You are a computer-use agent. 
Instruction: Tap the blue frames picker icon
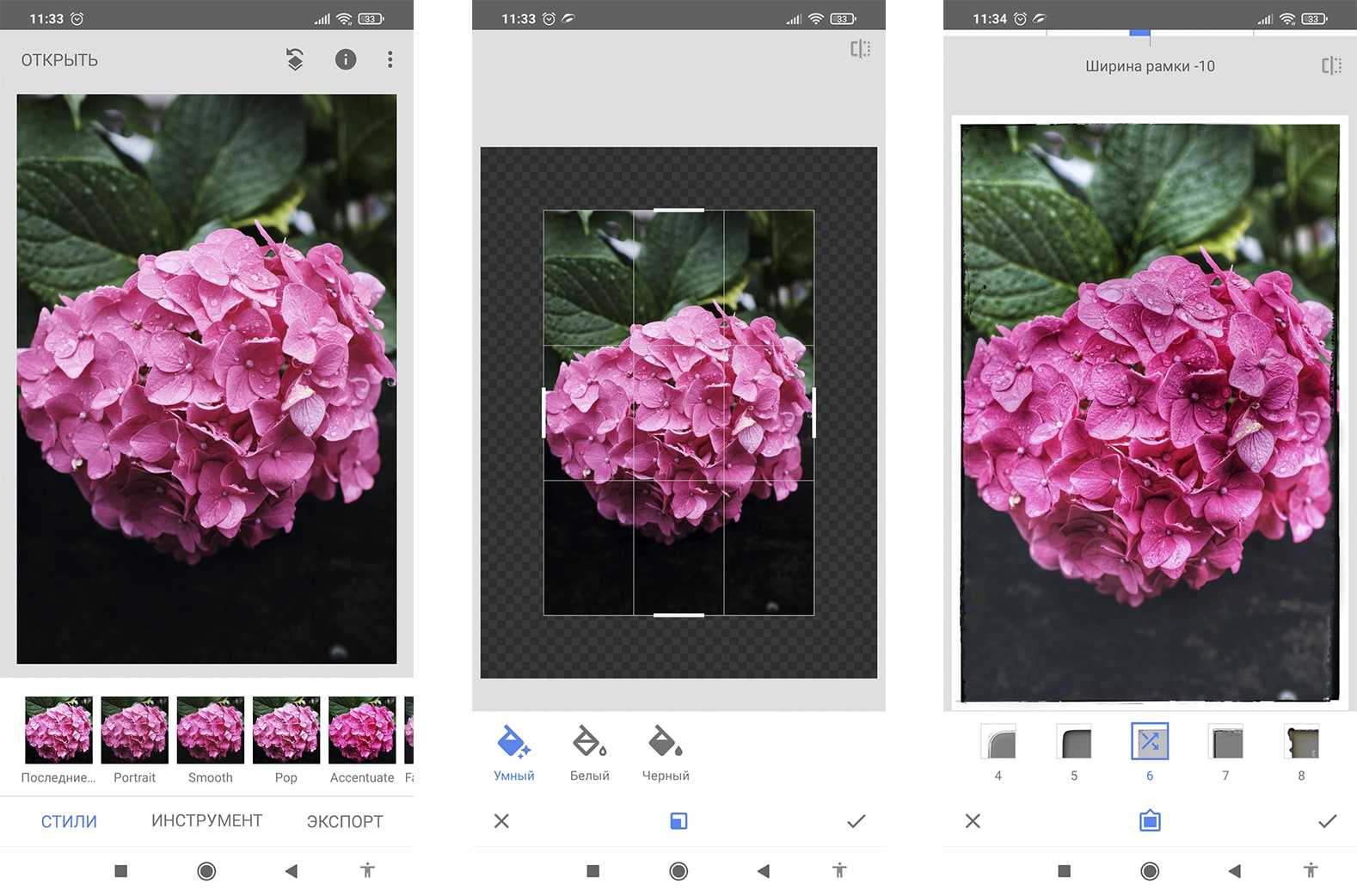1150,821
